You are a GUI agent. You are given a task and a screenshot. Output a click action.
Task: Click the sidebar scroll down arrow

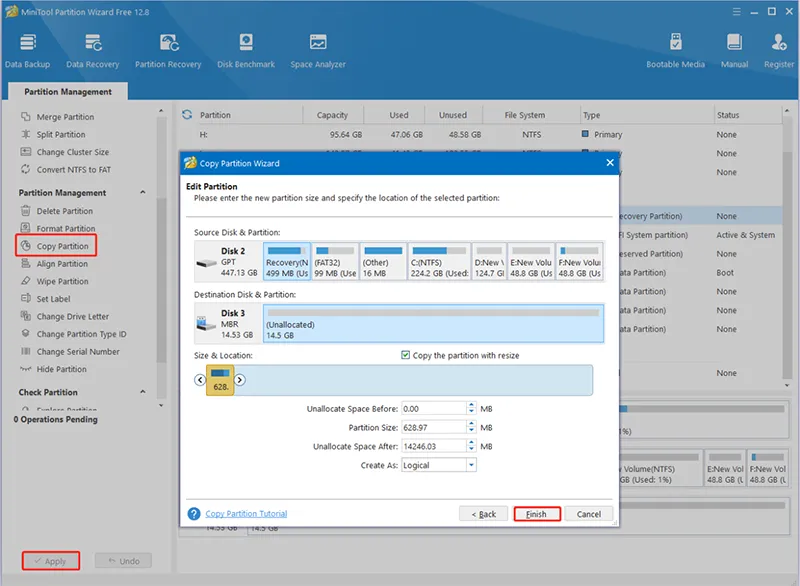point(161,405)
